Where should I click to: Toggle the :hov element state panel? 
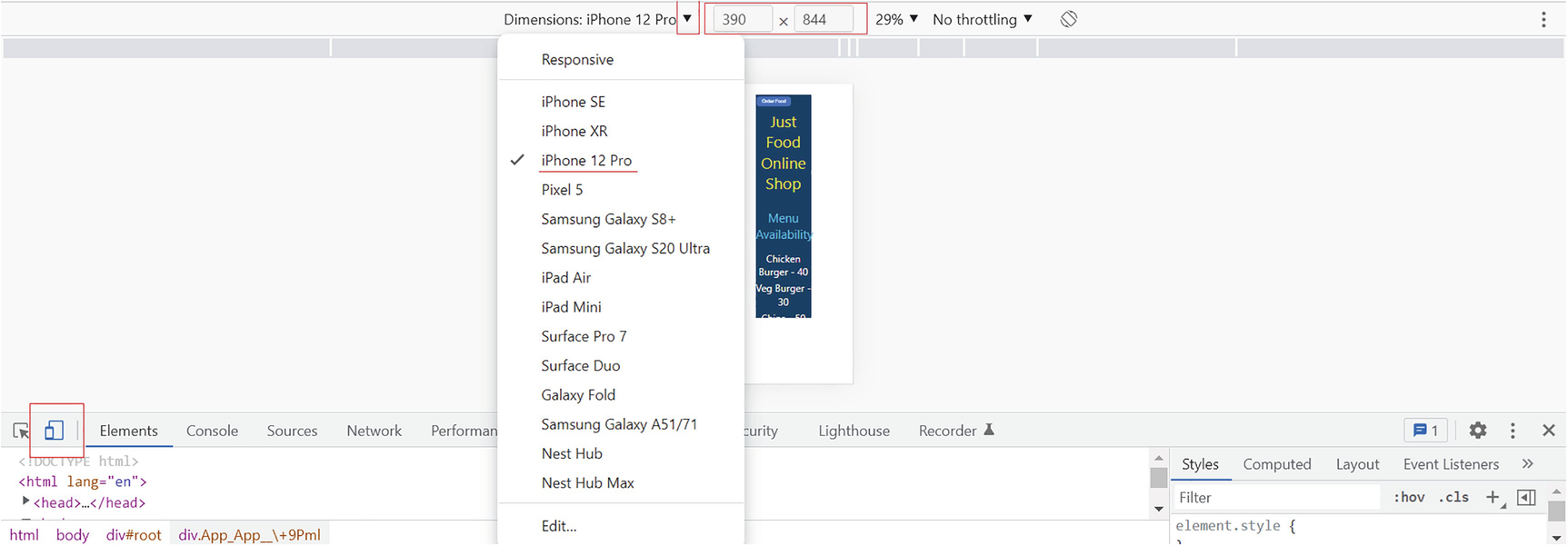point(1409,497)
